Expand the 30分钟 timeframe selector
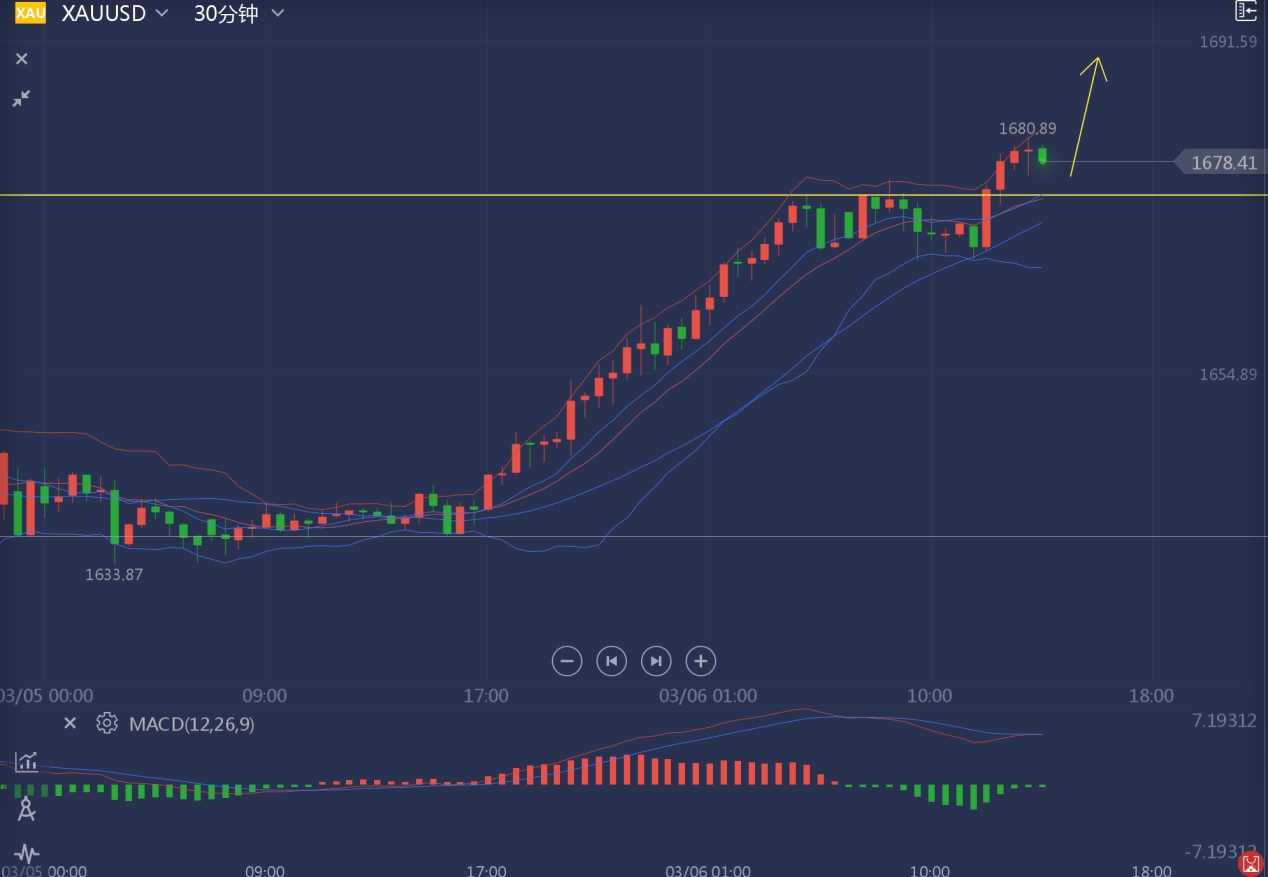Image resolution: width=1268 pixels, height=877 pixels. coord(239,13)
